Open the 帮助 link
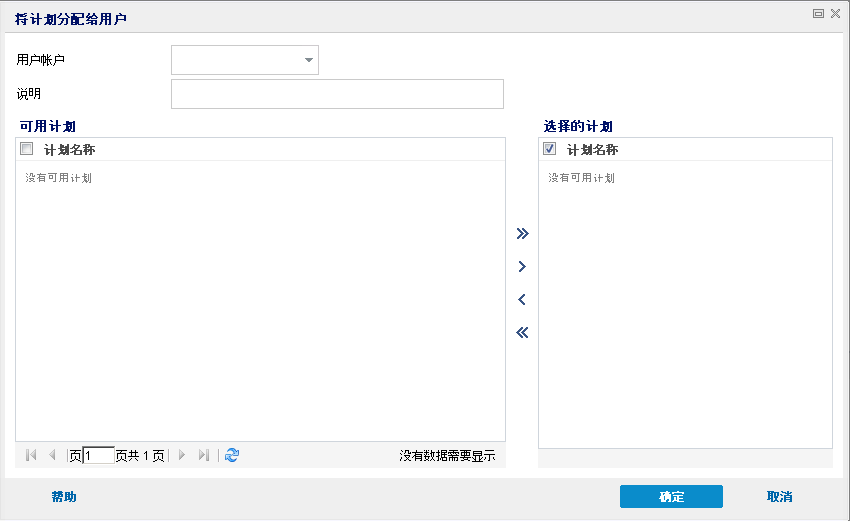850x521 pixels. point(64,497)
